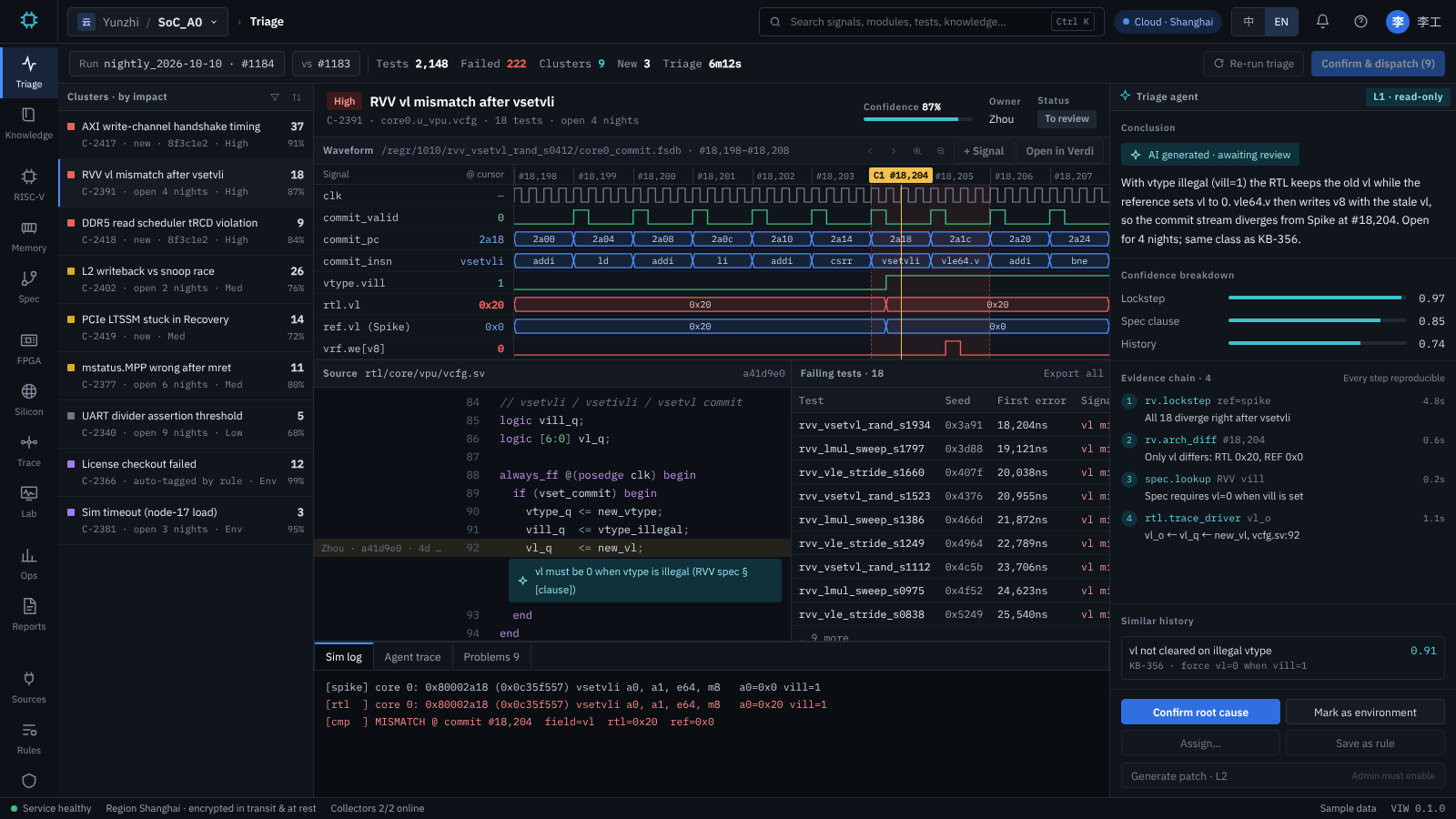The height and width of the screenshot is (819, 1456).
Task: Filter the clusters list
Action: 275,97
